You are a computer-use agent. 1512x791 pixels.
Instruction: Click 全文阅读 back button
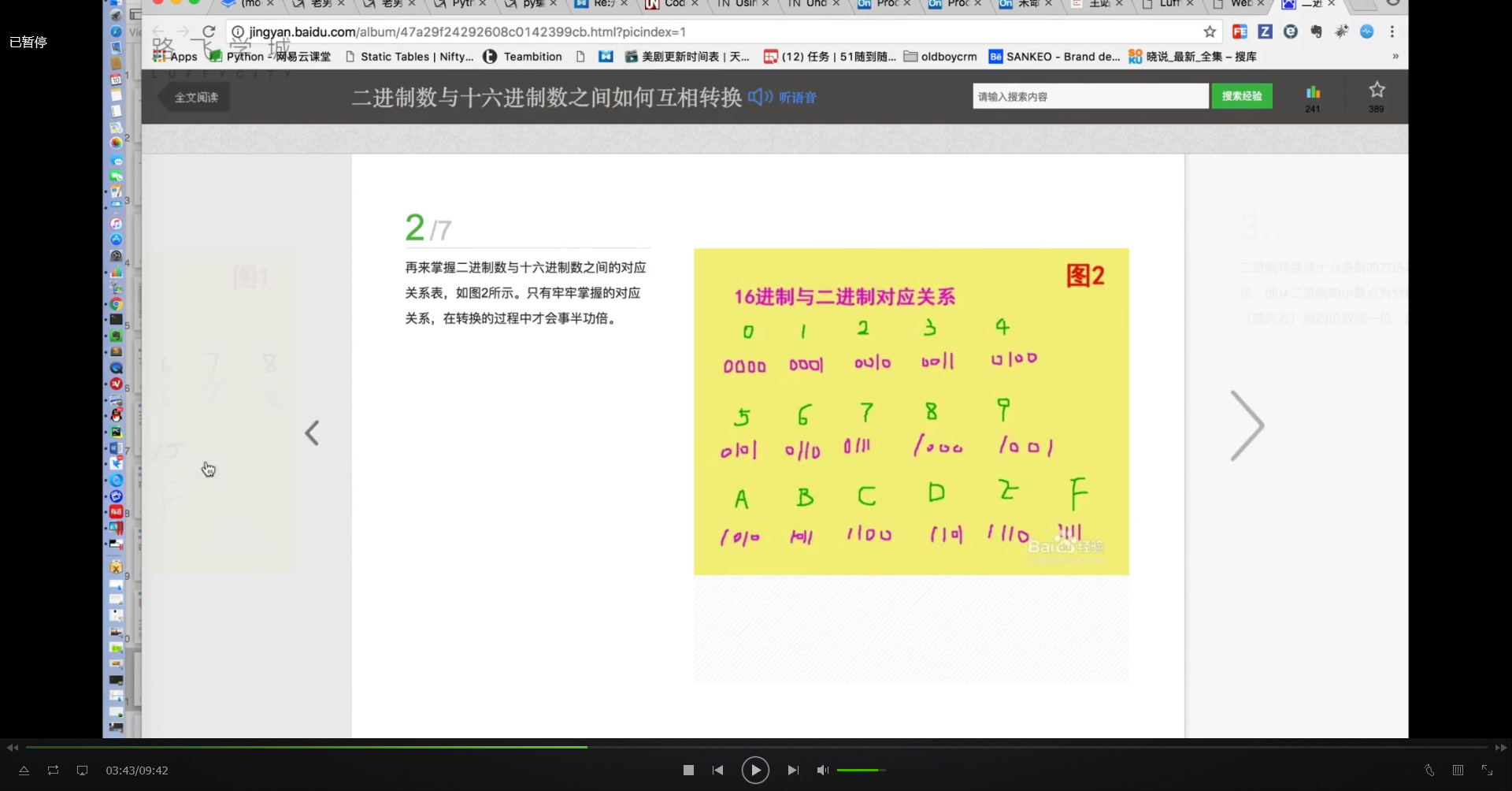point(195,98)
